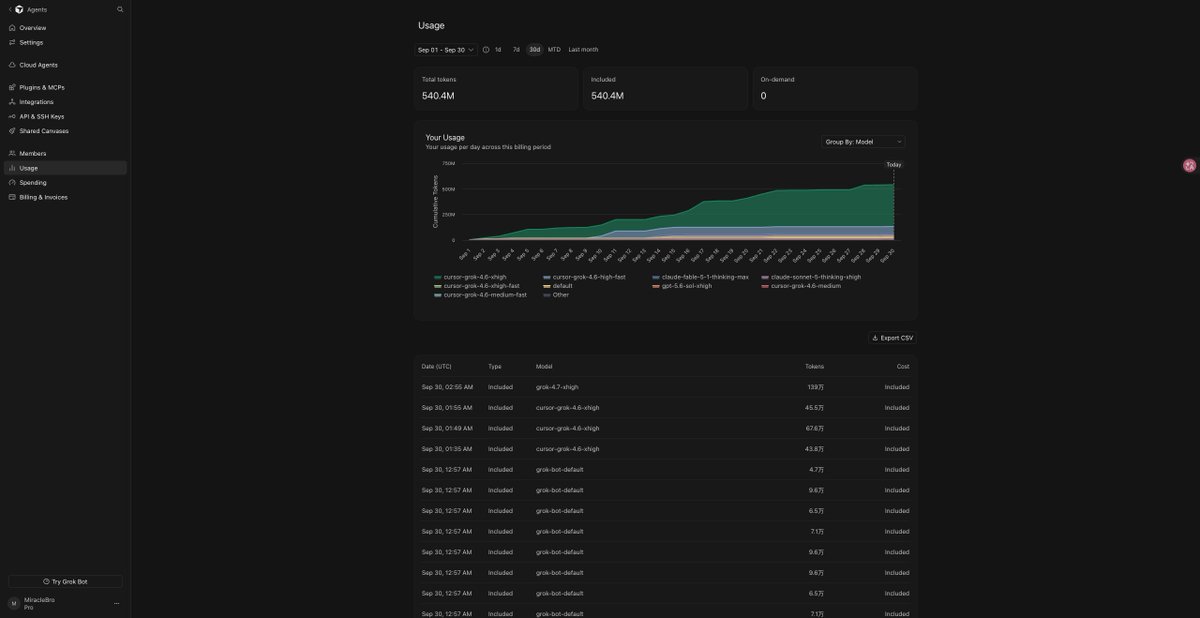Click the Members people icon
Screen dimensions: 1200x618
pos(12,153)
